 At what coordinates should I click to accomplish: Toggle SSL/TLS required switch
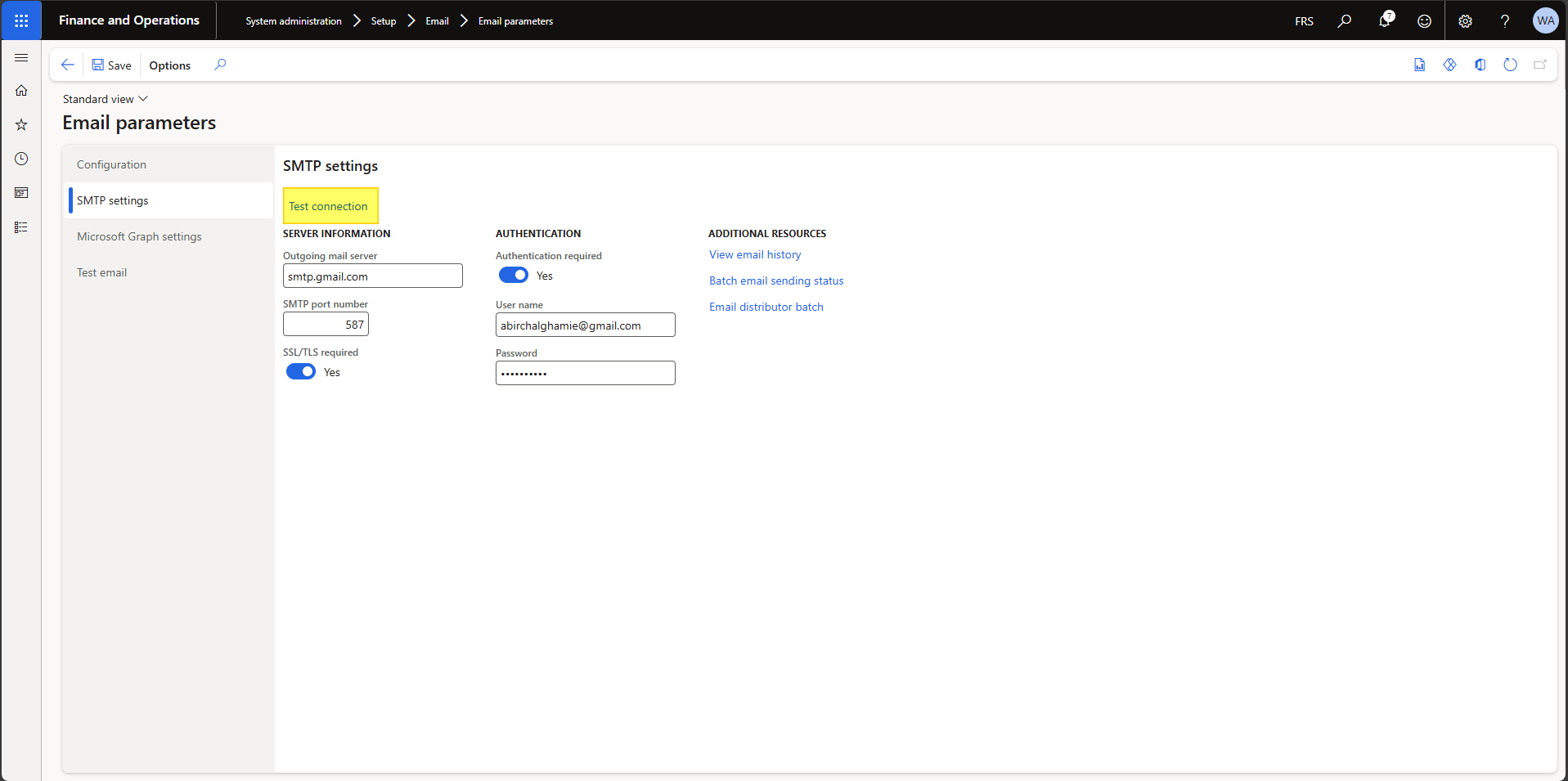[301, 371]
